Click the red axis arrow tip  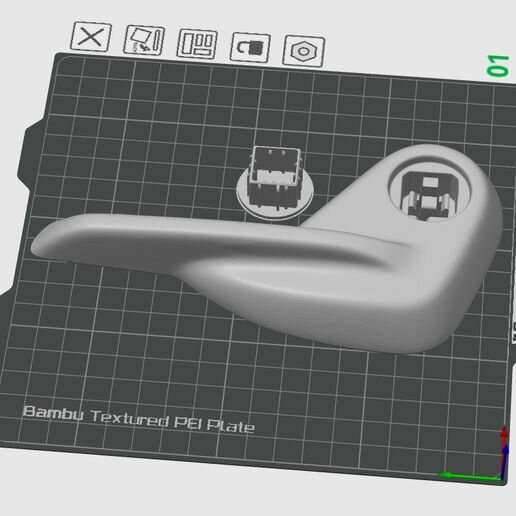[504, 432]
